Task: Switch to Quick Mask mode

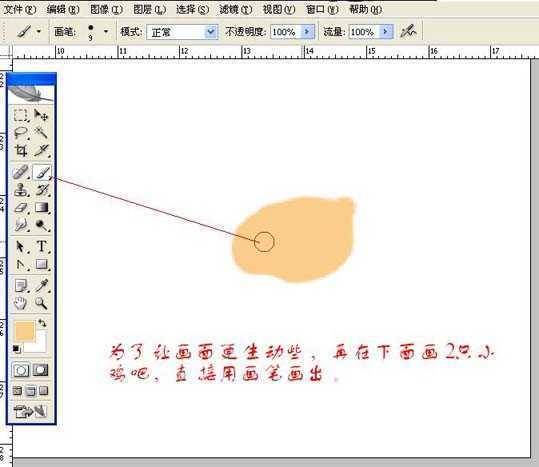Action: click(41, 370)
